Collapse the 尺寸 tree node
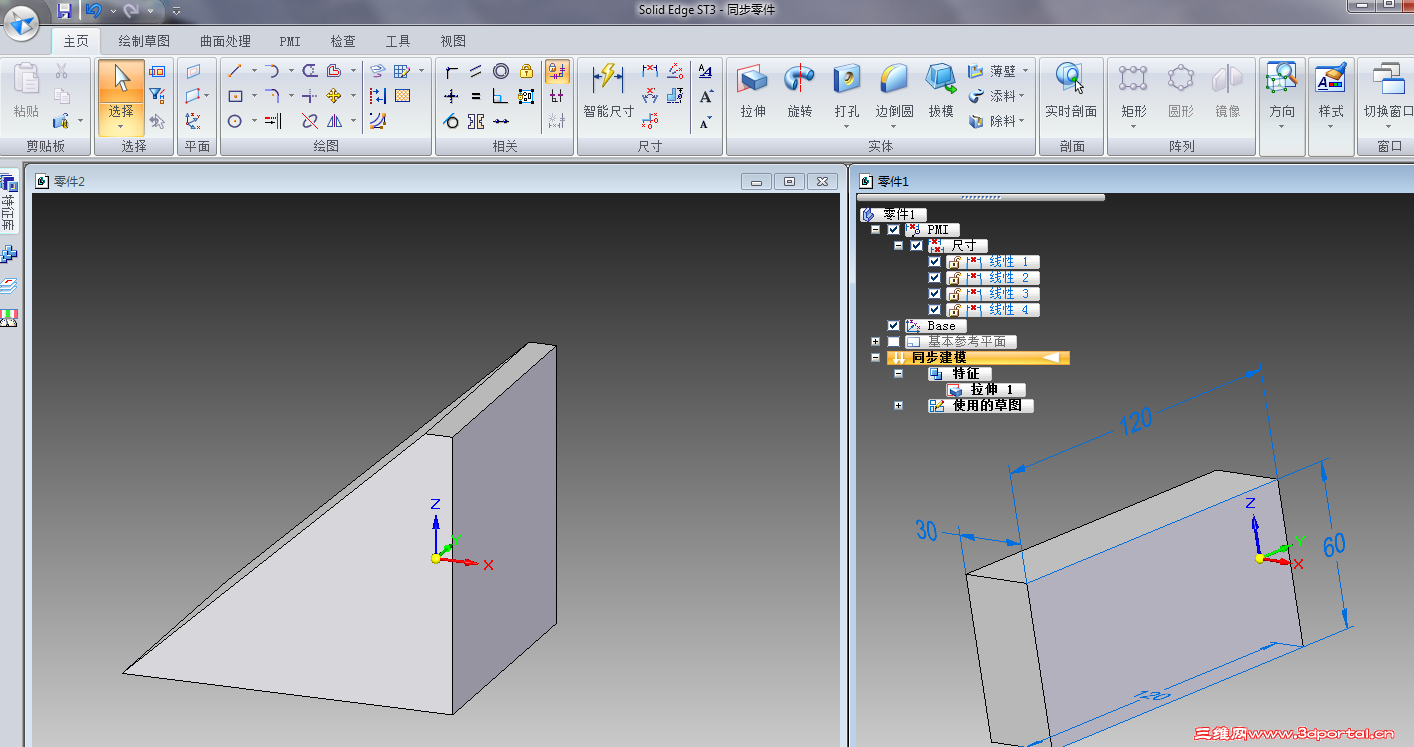Screen dimensions: 1414x747 [898, 246]
